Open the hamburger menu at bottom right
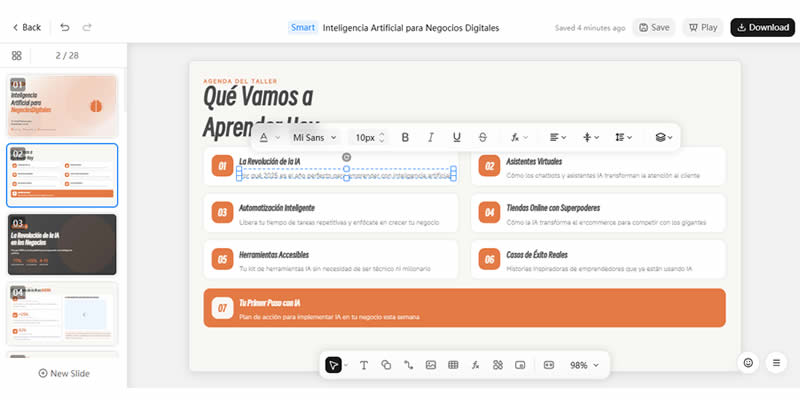This screenshot has height=400, width=800. click(776, 362)
